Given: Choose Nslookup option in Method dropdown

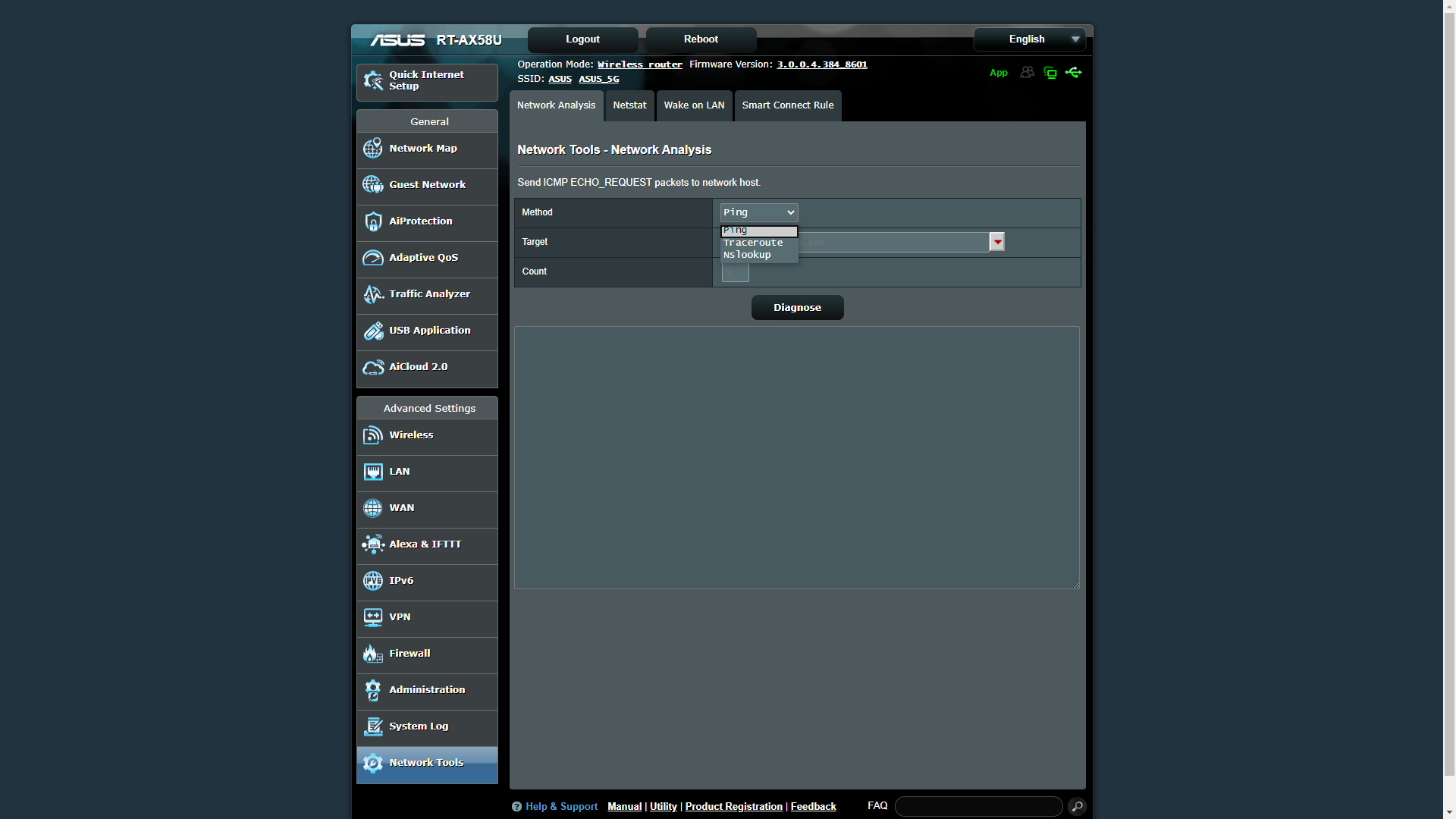Looking at the screenshot, I should [747, 255].
